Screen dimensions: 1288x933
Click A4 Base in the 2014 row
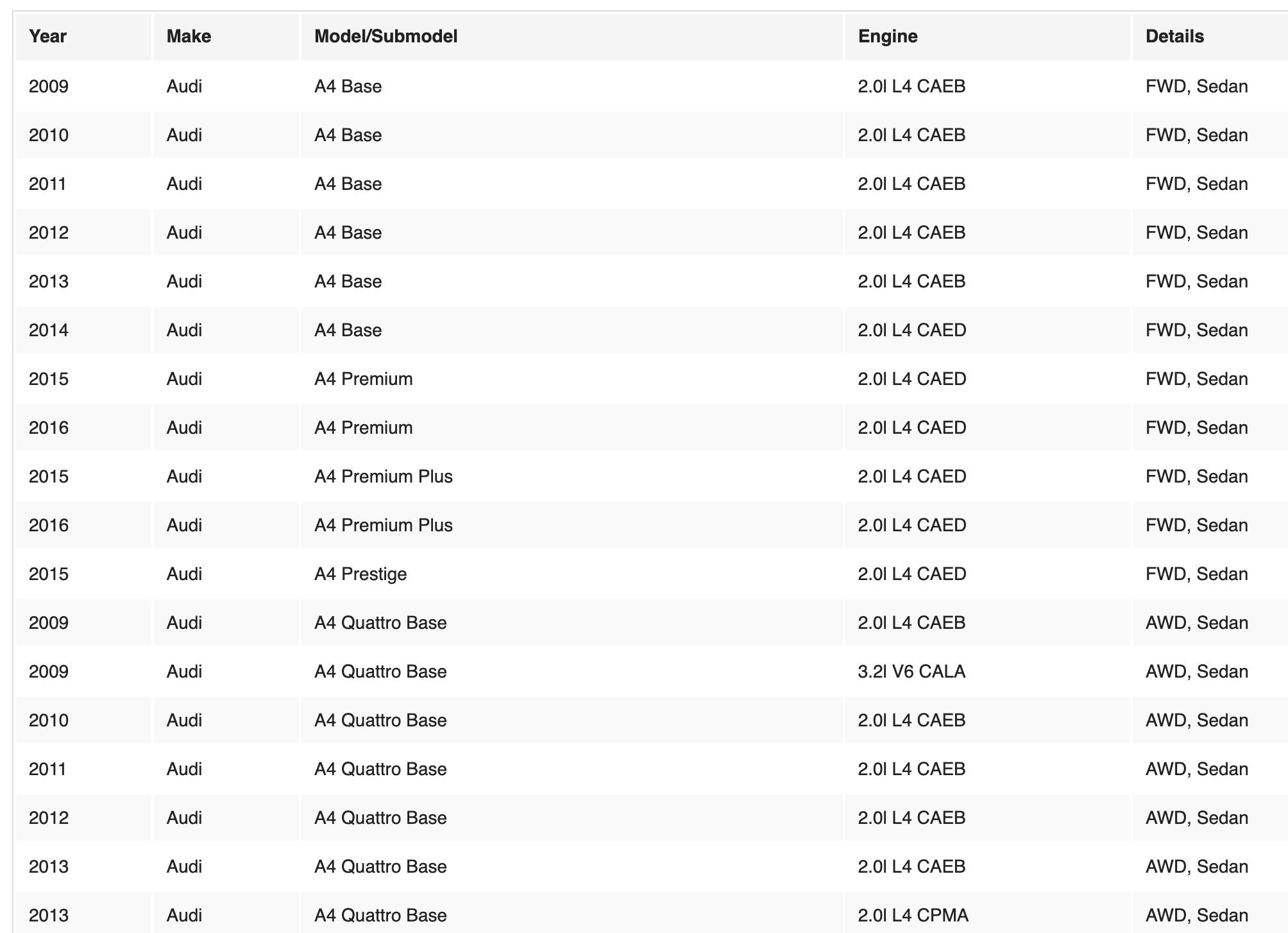(x=348, y=330)
